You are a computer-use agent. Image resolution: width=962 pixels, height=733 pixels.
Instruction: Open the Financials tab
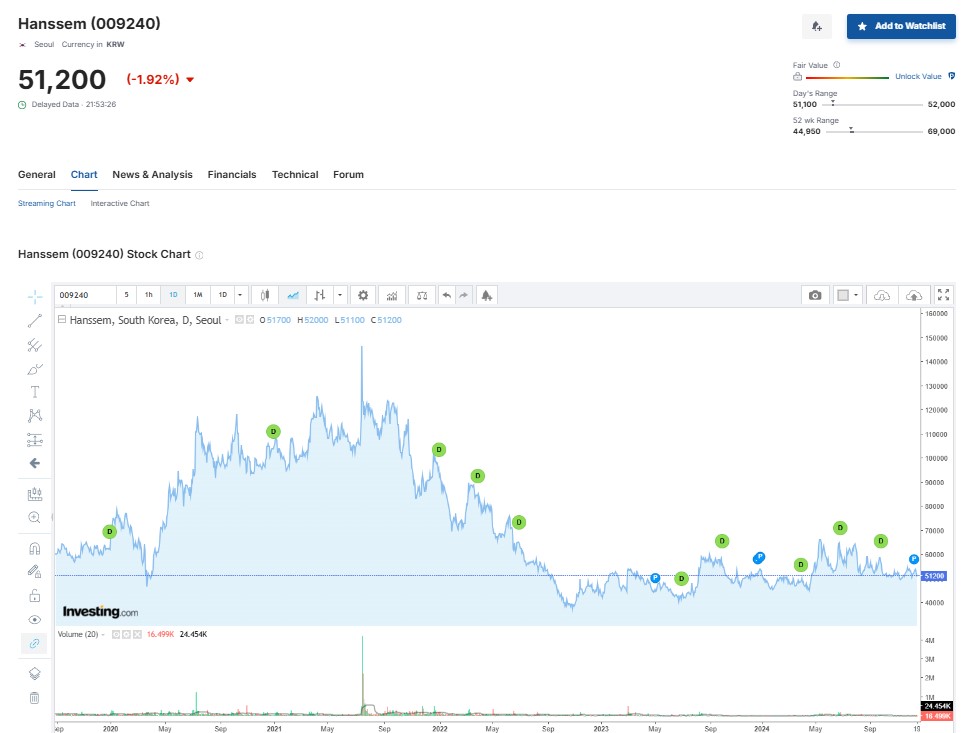click(x=232, y=175)
